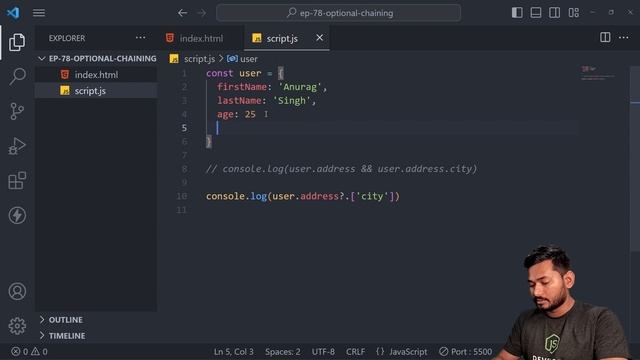Click the Port : 5500 Live Server status
Viewport: 640px width, 360px height.
(466, 351)
